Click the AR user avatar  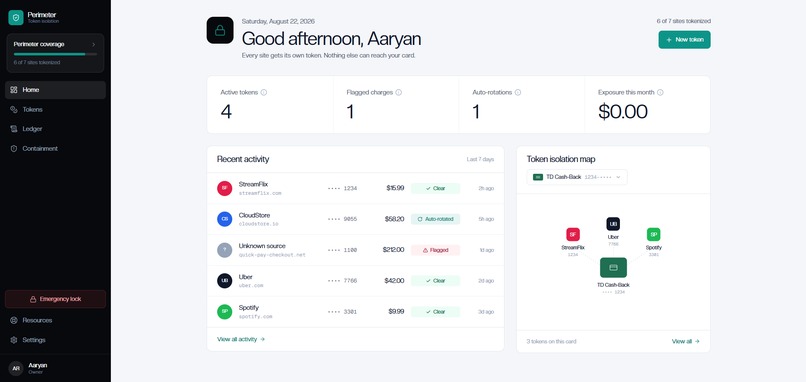[x=16, y=368]
